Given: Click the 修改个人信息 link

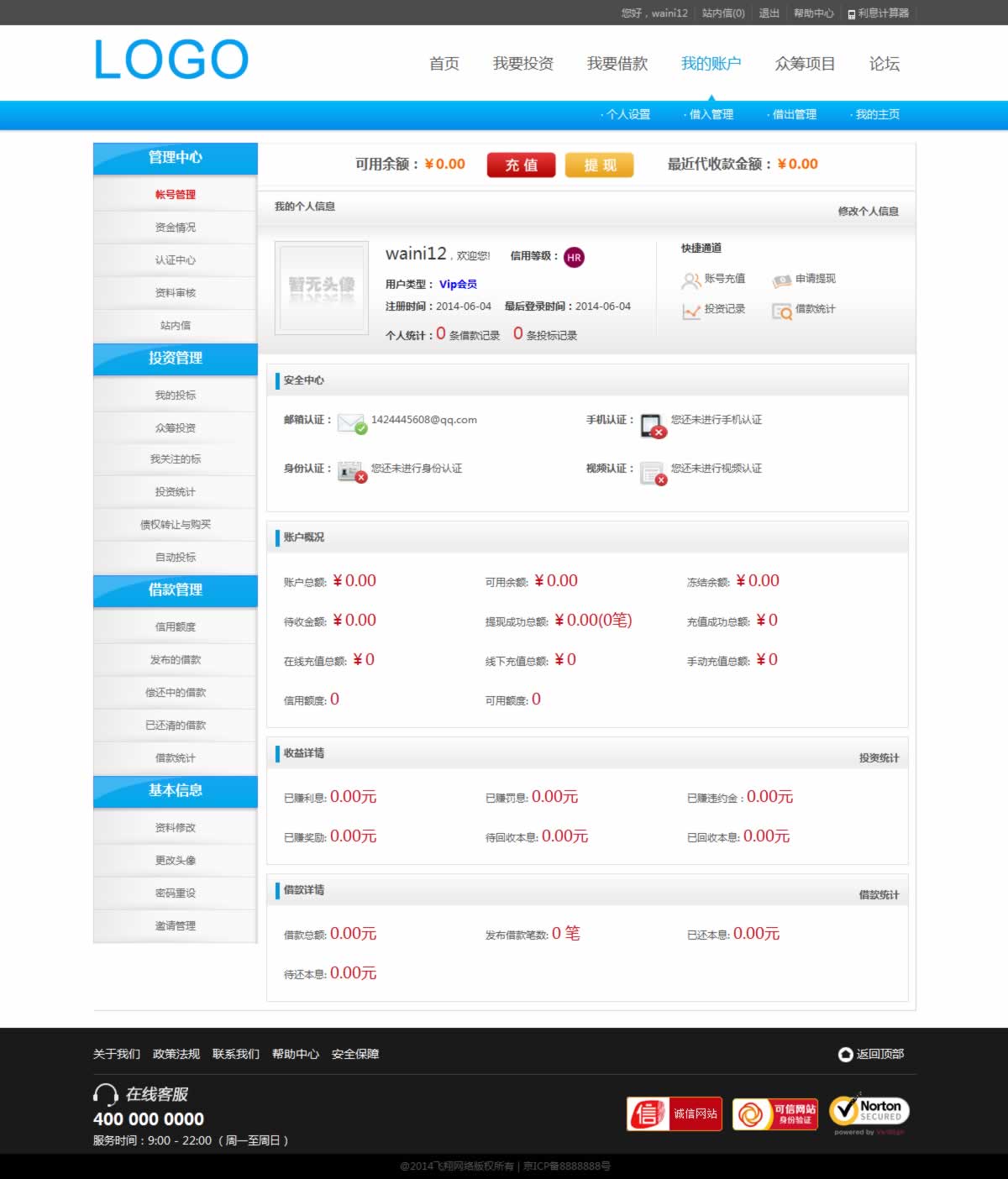Looking at the screenshot, I should click(x=868, y=212).
